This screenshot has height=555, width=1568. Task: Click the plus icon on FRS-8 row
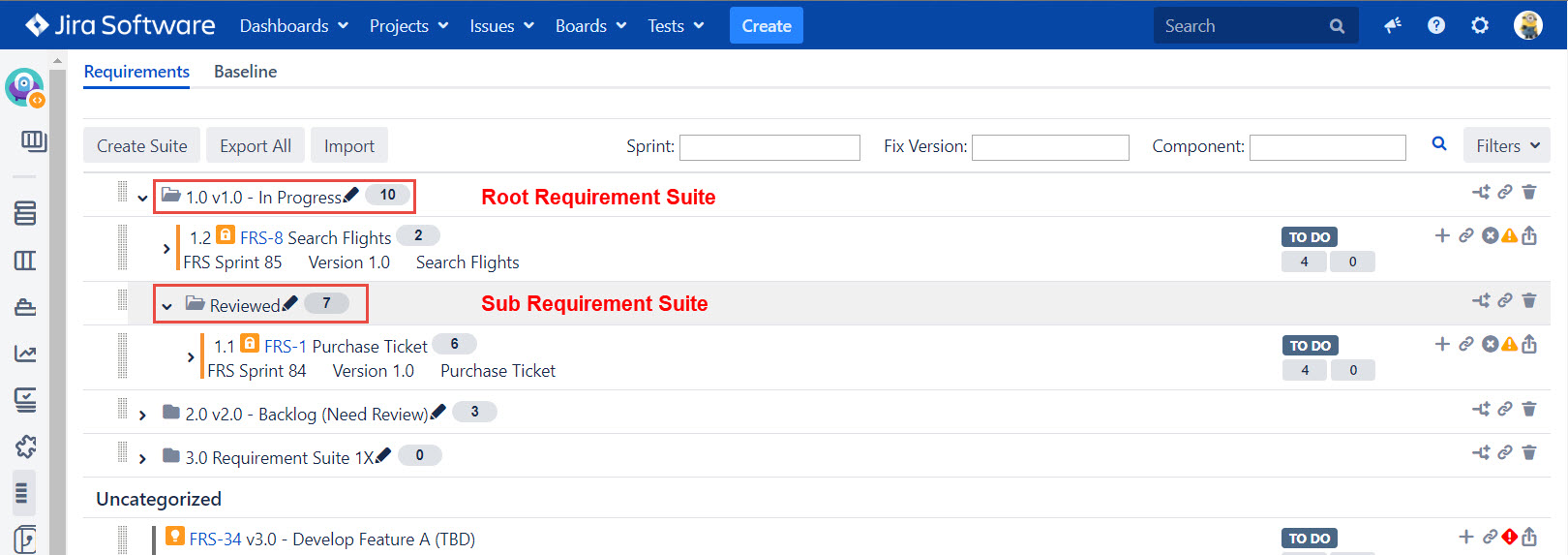click(1442, 235)
